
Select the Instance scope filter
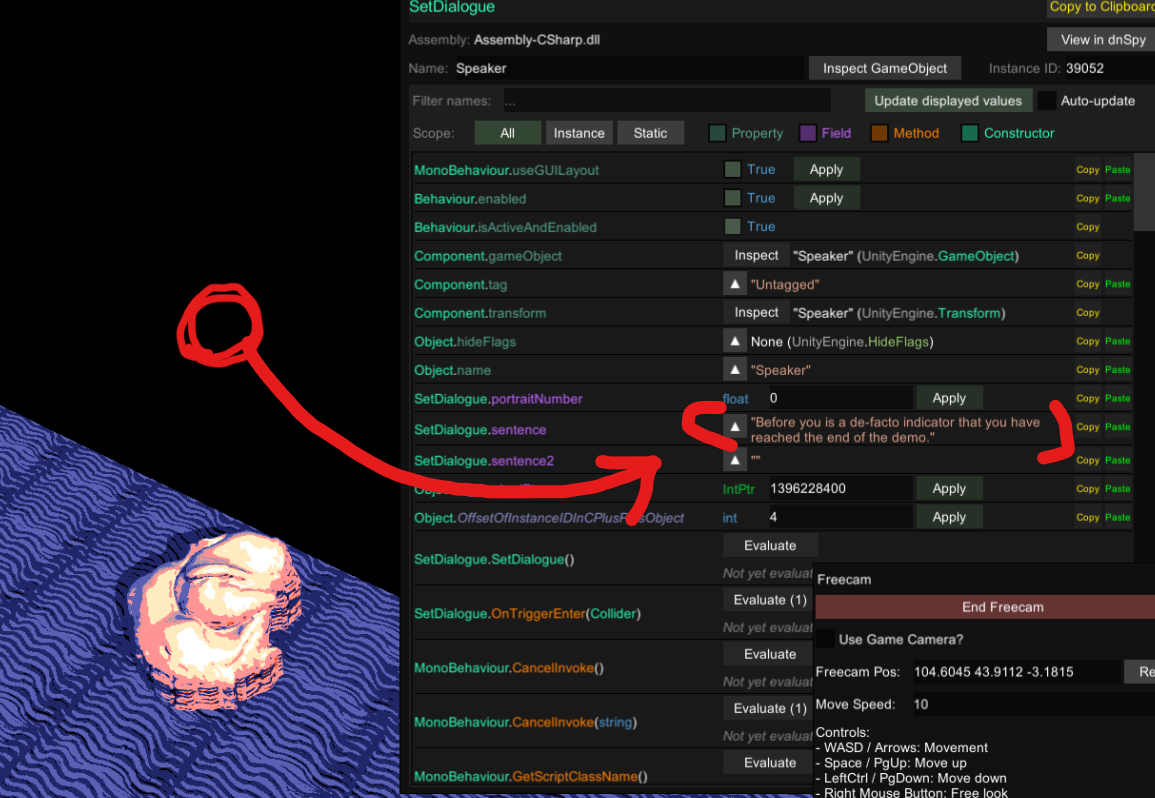579,133
